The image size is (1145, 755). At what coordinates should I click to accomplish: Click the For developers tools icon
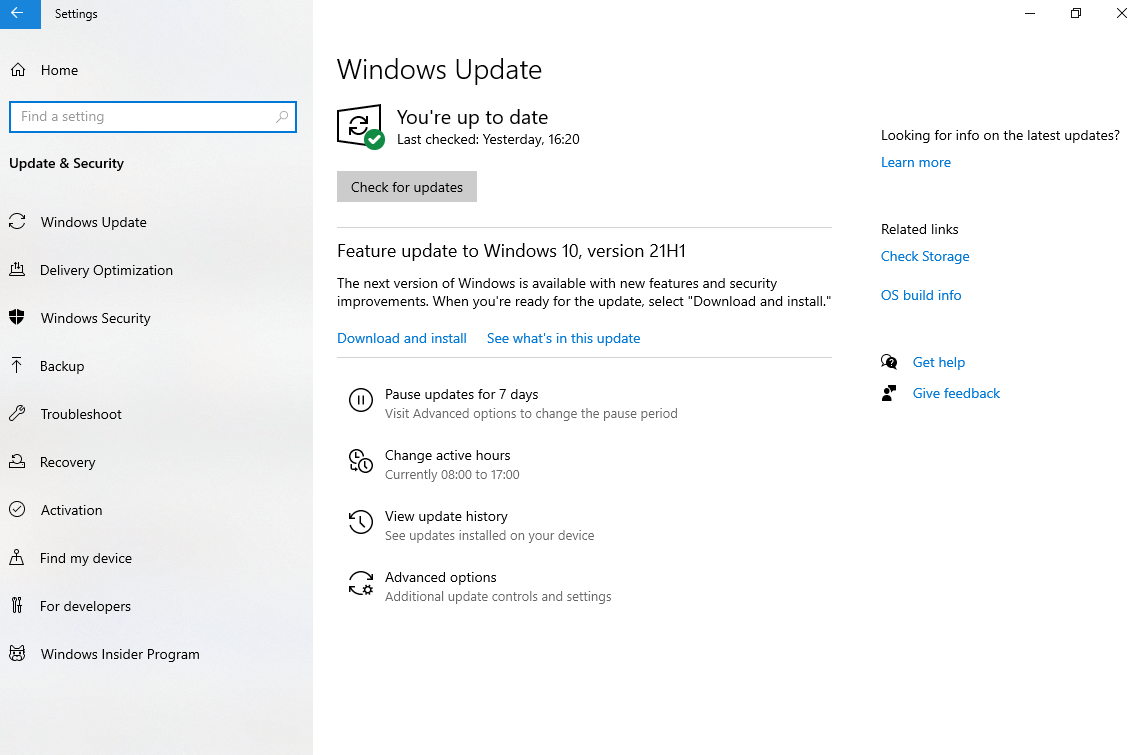tap(17, 605)
